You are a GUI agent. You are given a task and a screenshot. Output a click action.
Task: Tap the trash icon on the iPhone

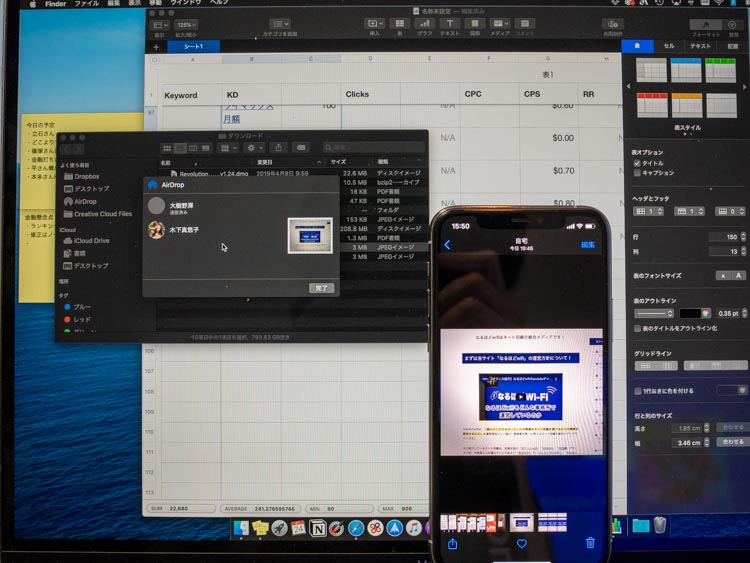click(x=590, y=542)
